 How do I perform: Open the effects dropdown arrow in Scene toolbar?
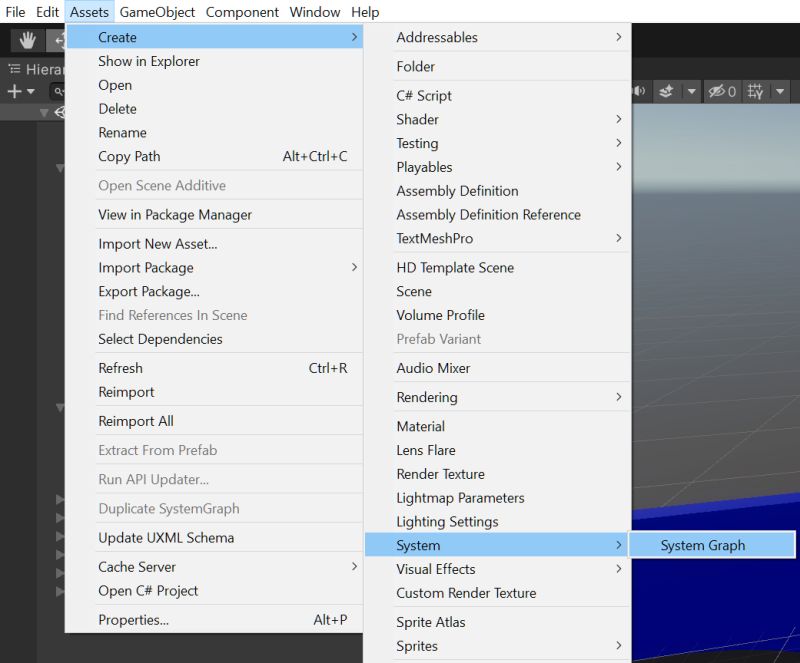point(692,90)
